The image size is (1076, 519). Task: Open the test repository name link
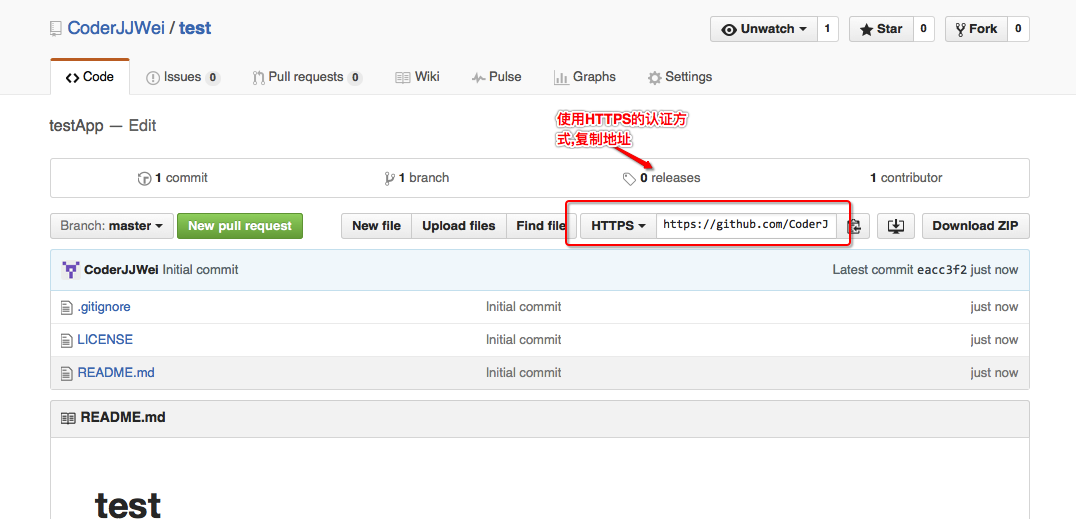195,29
